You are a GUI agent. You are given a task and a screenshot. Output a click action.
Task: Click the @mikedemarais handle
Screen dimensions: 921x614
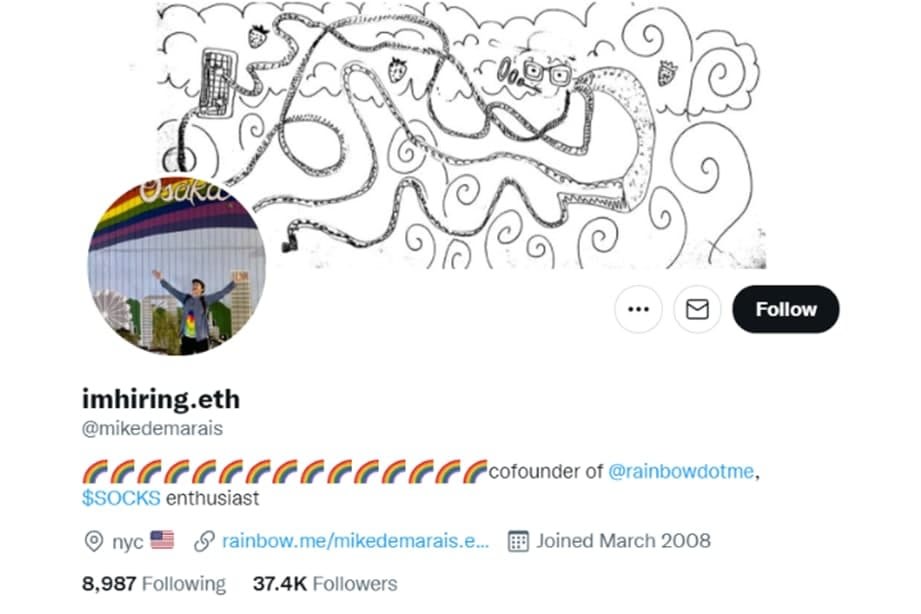pos(153,428)
